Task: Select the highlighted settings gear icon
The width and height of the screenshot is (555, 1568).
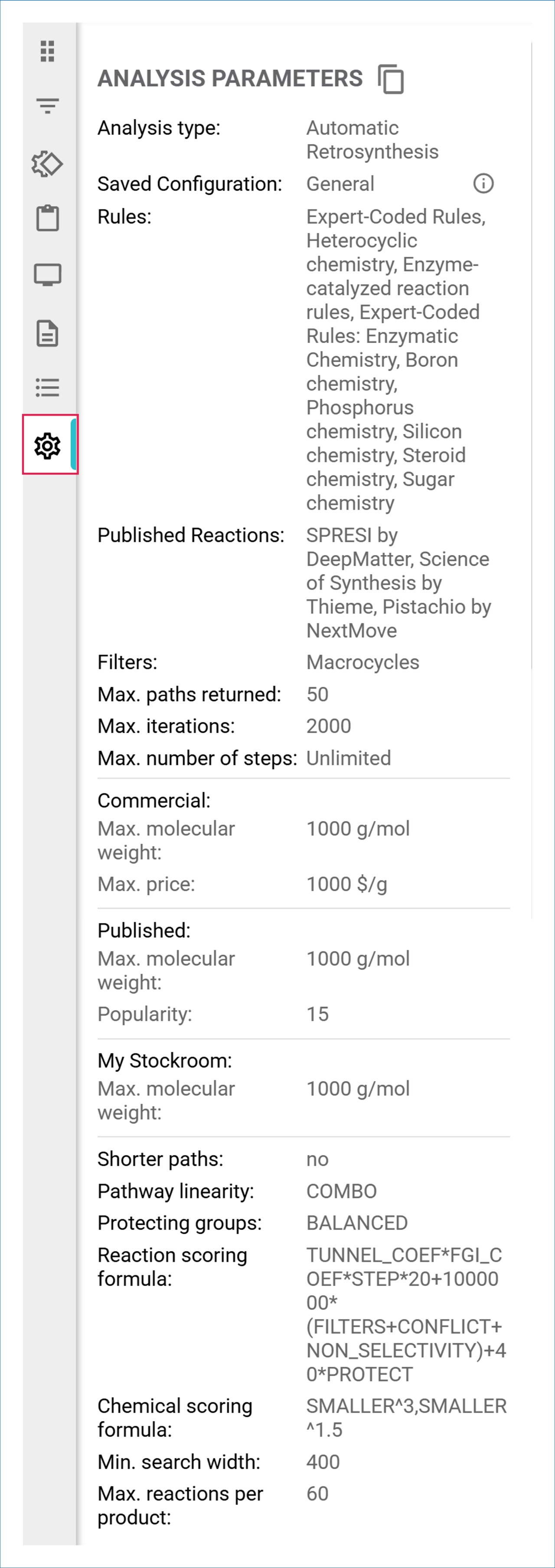Action: coord(48,446)
